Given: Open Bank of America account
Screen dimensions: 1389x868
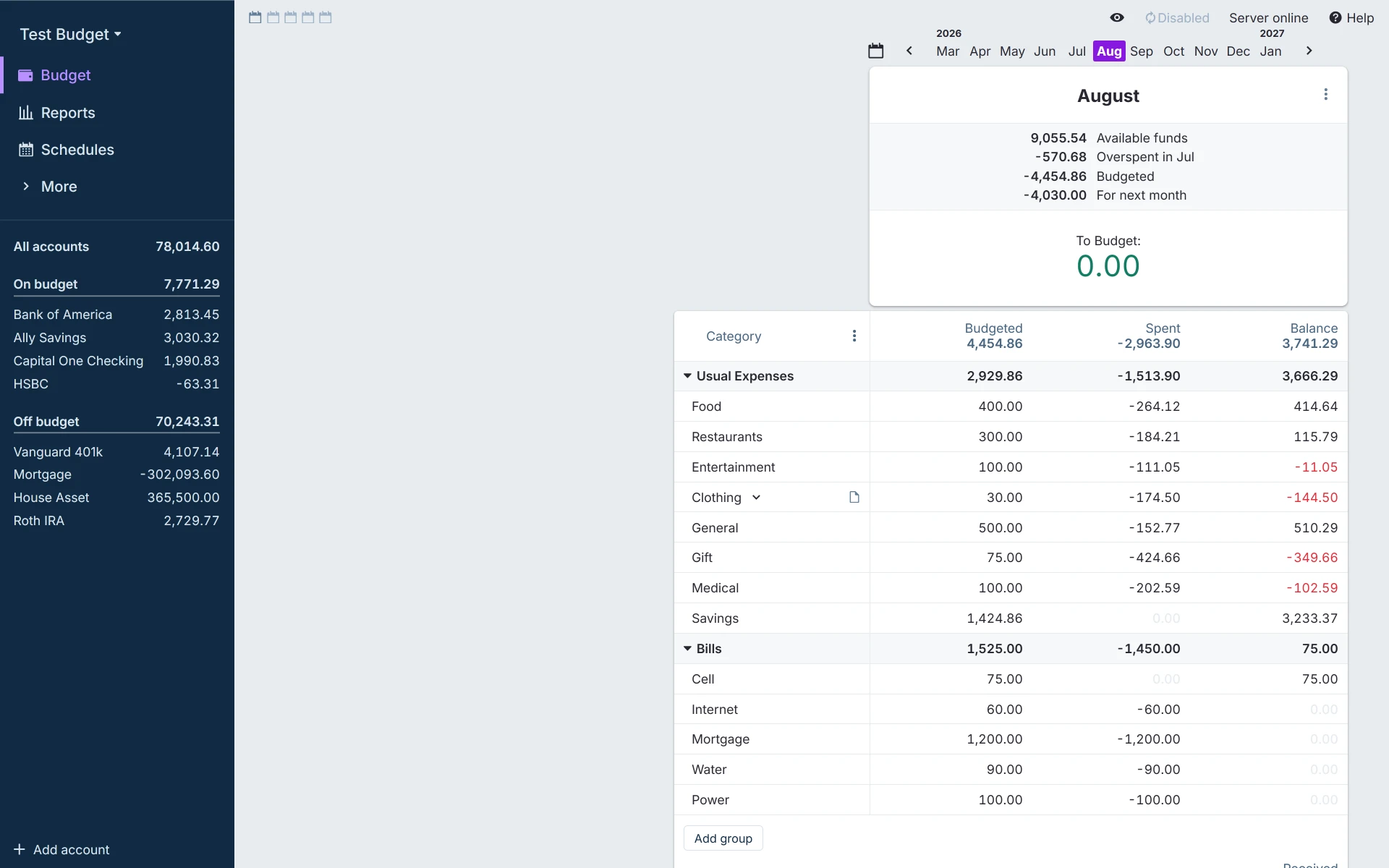Looking at the screenshot, I should pos(116,315).
